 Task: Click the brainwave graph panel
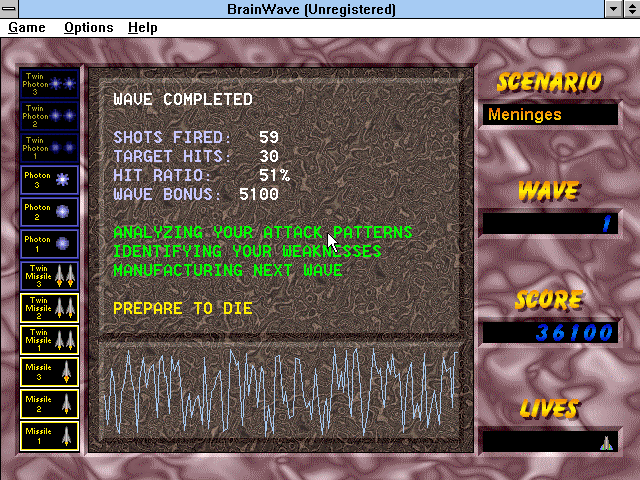pyautogui.click(x=281, y=391)
